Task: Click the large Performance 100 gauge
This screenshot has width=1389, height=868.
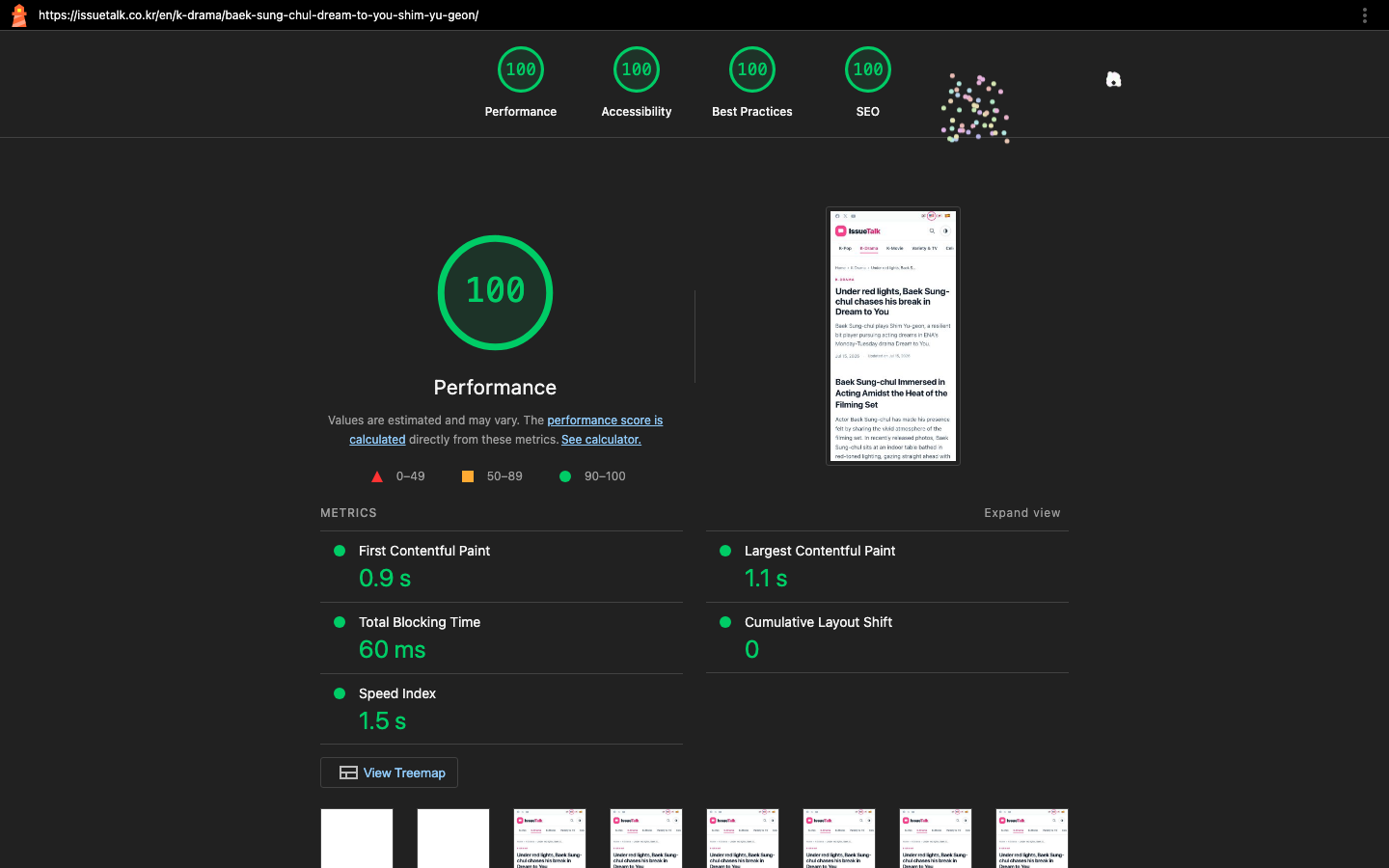Action: pyautogui.click(x=495, y=292)
